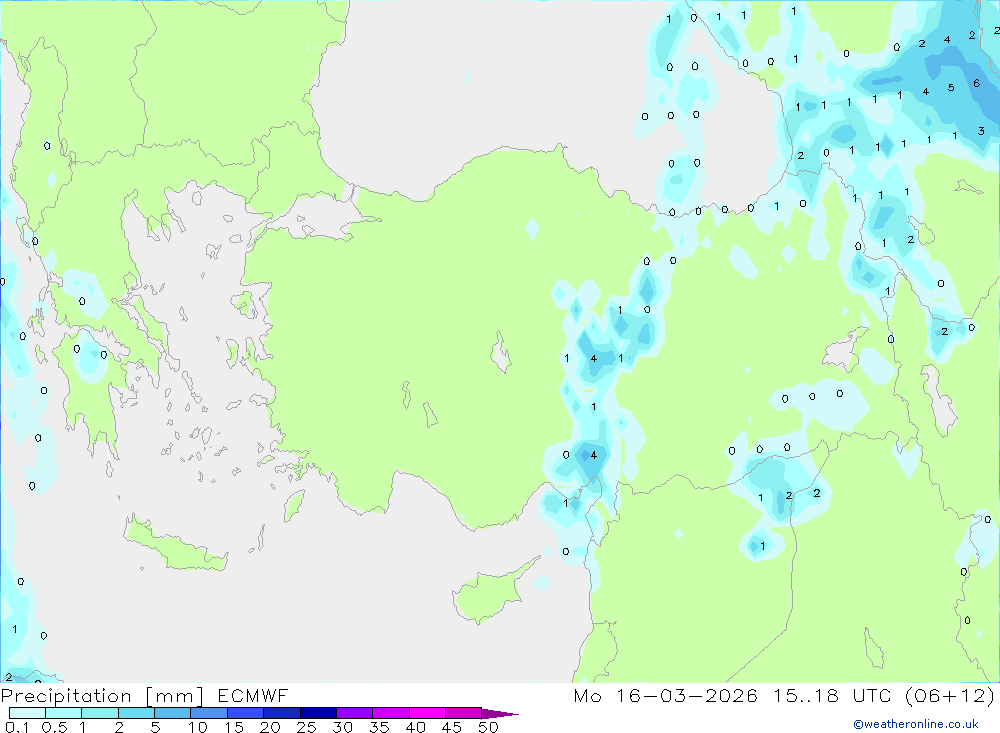The width and height of the screenshot is (1000, 733).
Task: Pick the 15–20 mm legend color swatch
Action: (x=245, y=713)
